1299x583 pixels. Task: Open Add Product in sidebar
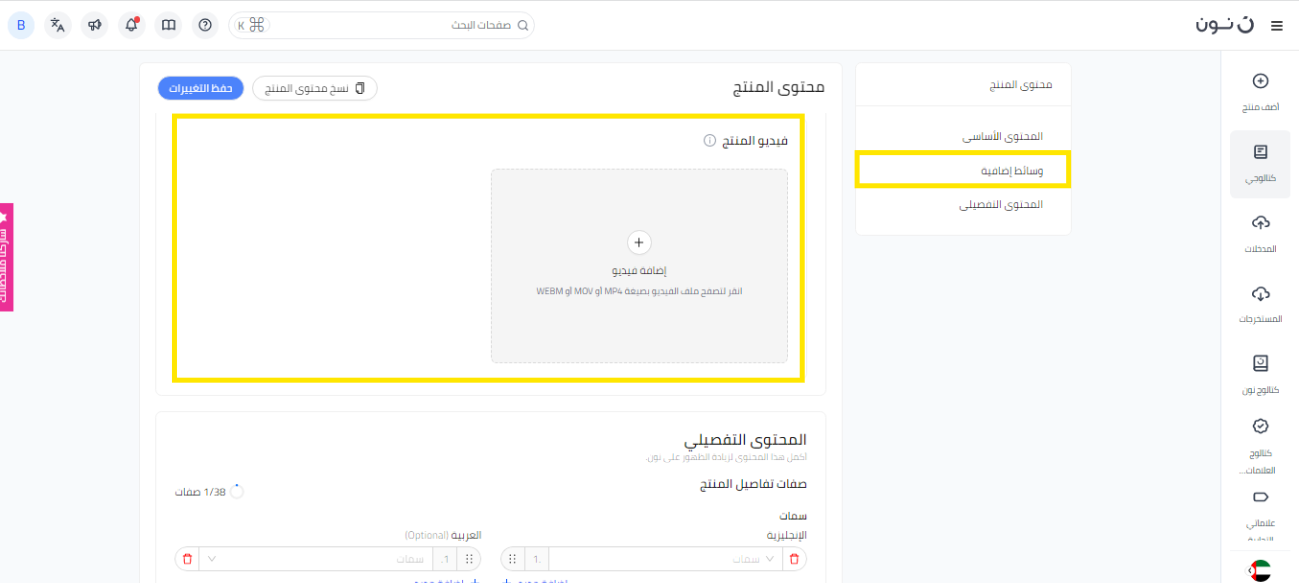pyautogui.click(x=1260, y=89)
